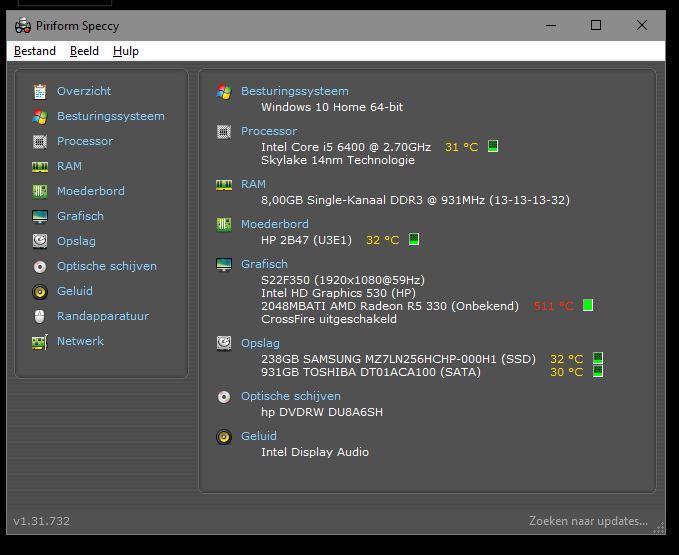Click the Samsung SSD temperature indicator
This screenshot has width=679, height=555.
598,358
